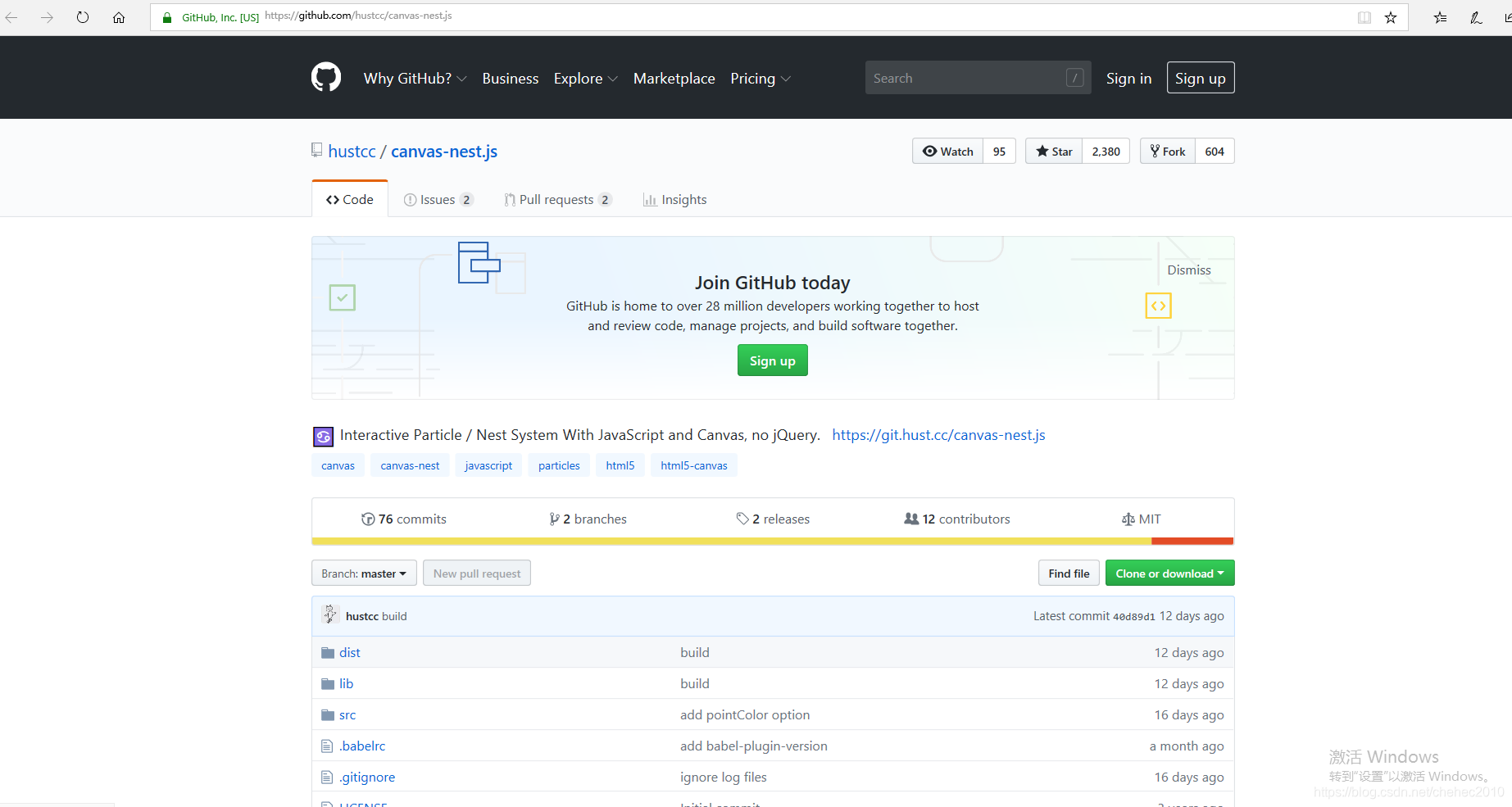The height and width of the screenshot is (807, 1512).
Task: Select the Code tab
Action: (x=350, y=199)
